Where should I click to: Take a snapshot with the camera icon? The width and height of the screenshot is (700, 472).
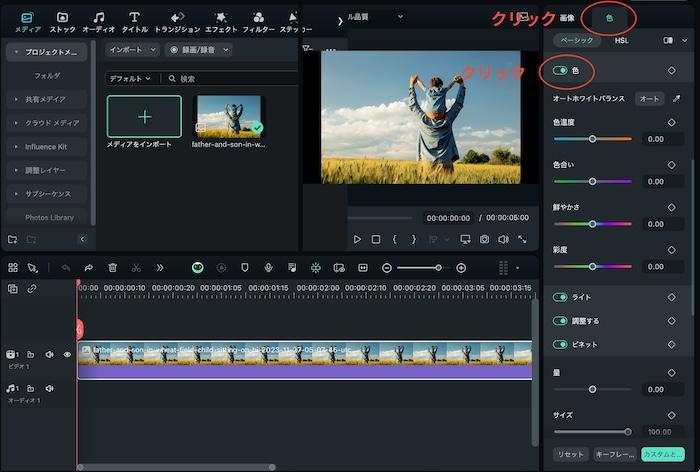click(x=484, y=240)
